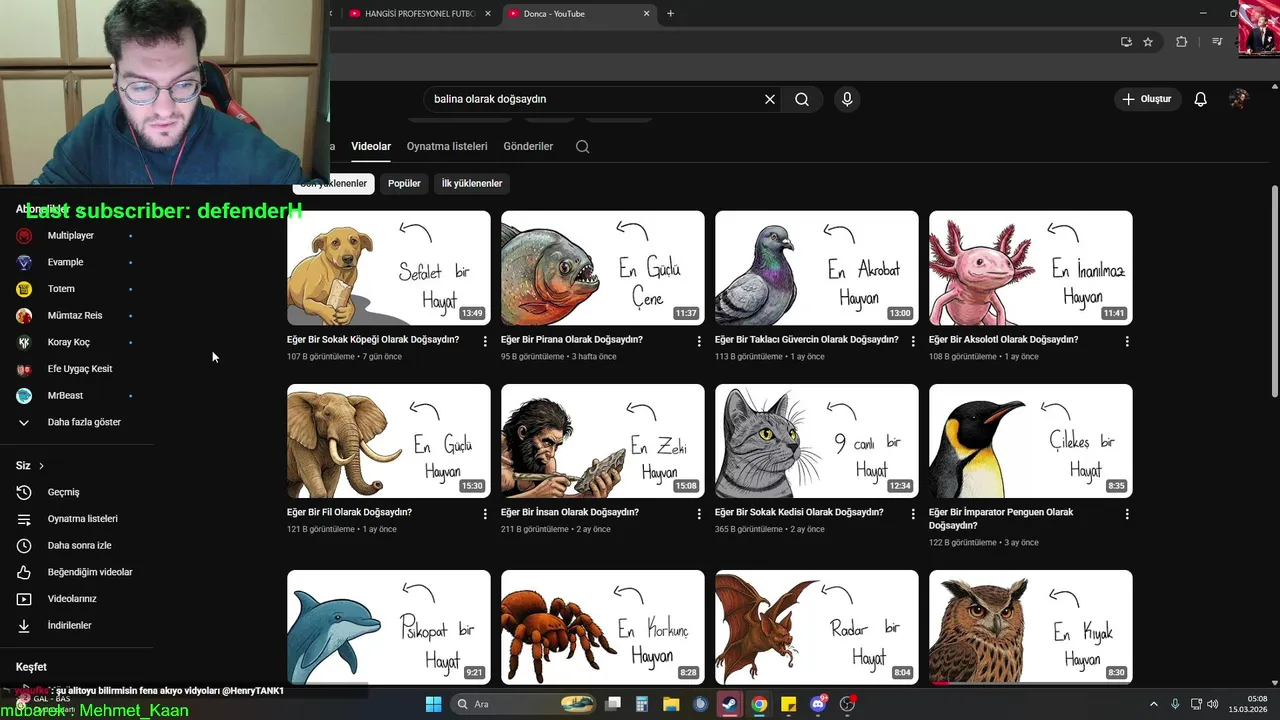Open Calculator from the taskbar
The height and width of the screenshot is (720, 1280).
pos(642,704)
